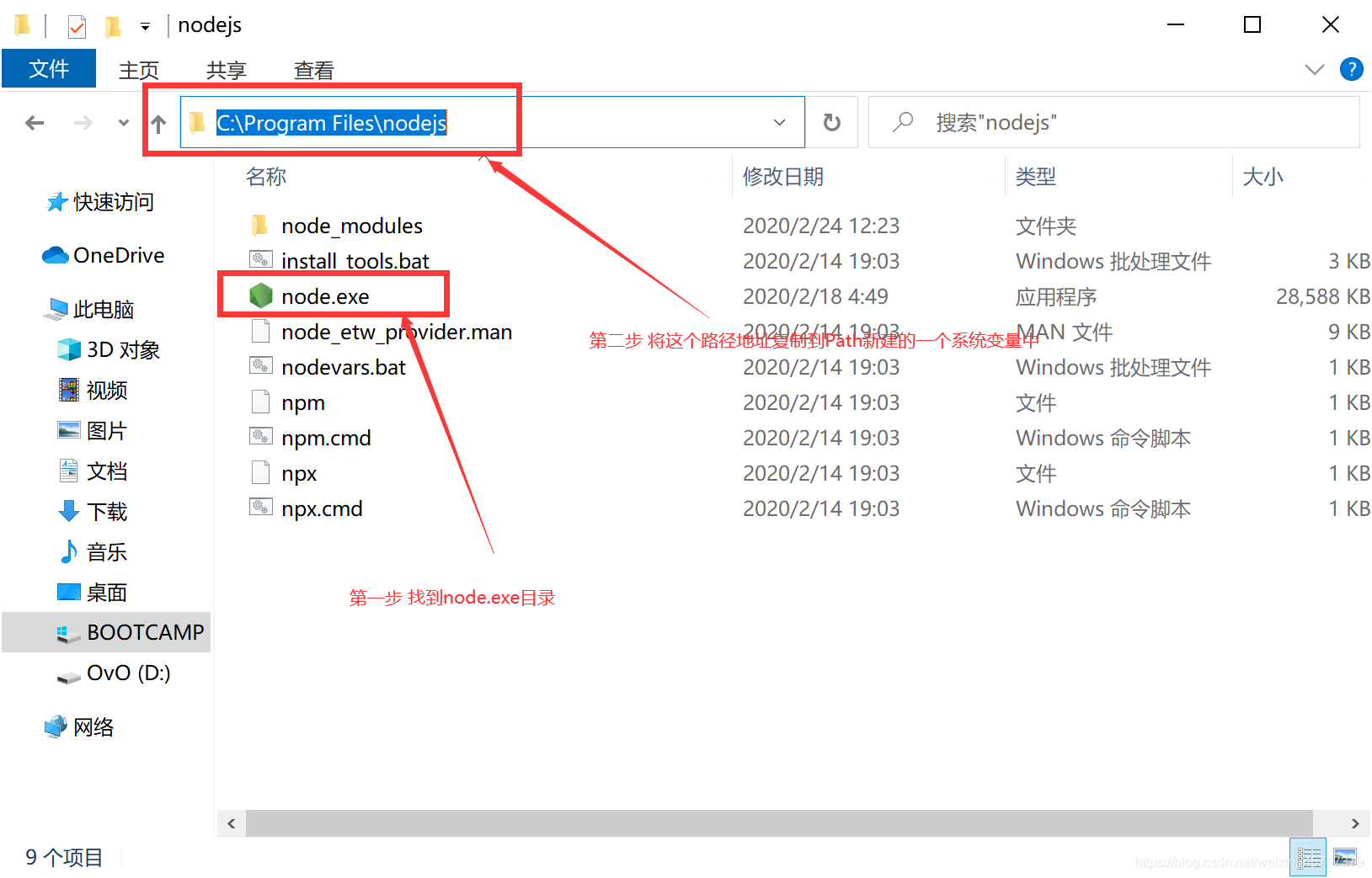1372x878 pixels.
Task: Open 视频 folder in sidebar
Action: click(x=93, y=390)
